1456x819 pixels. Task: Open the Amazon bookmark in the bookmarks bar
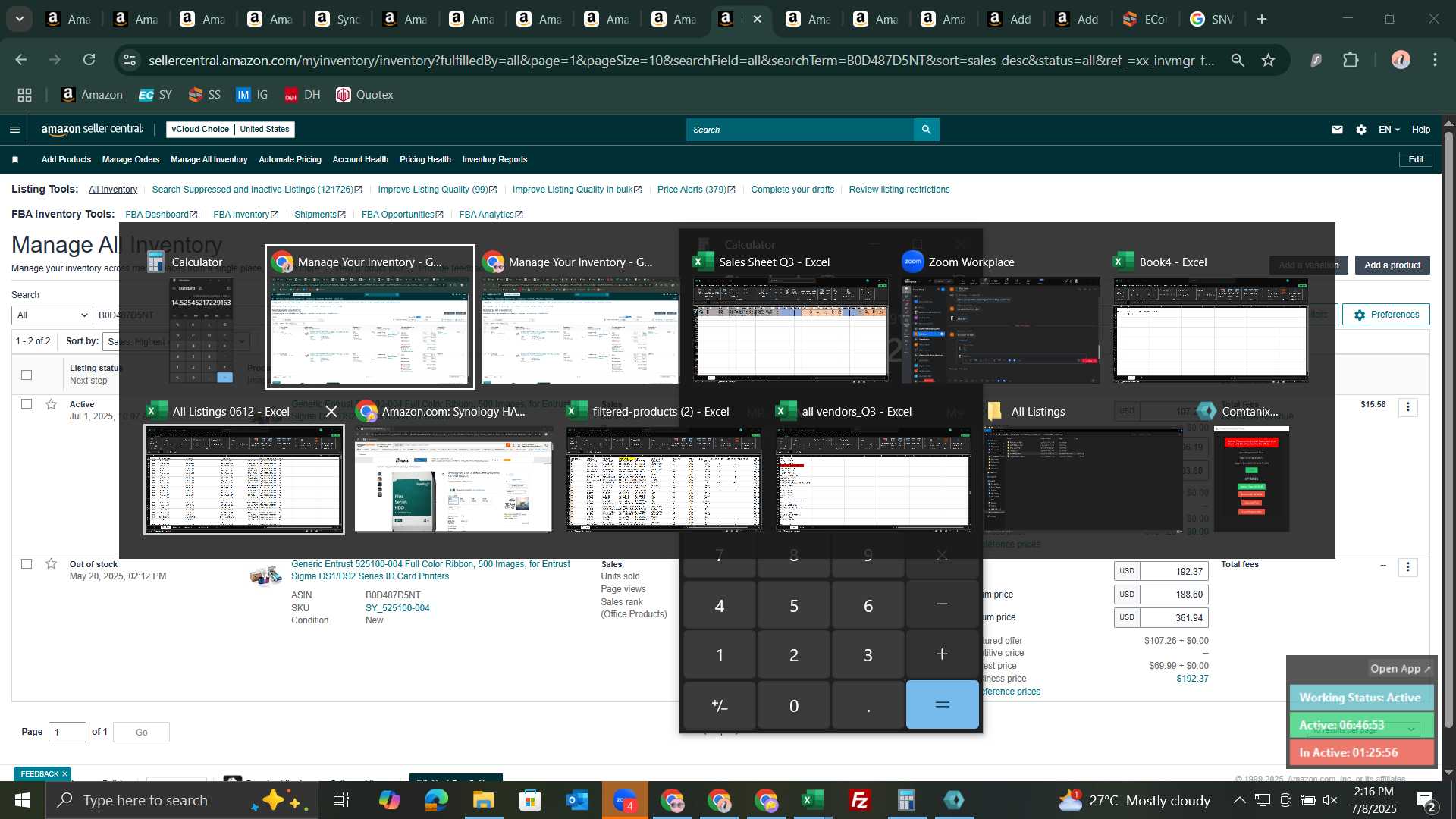point(92,95)
